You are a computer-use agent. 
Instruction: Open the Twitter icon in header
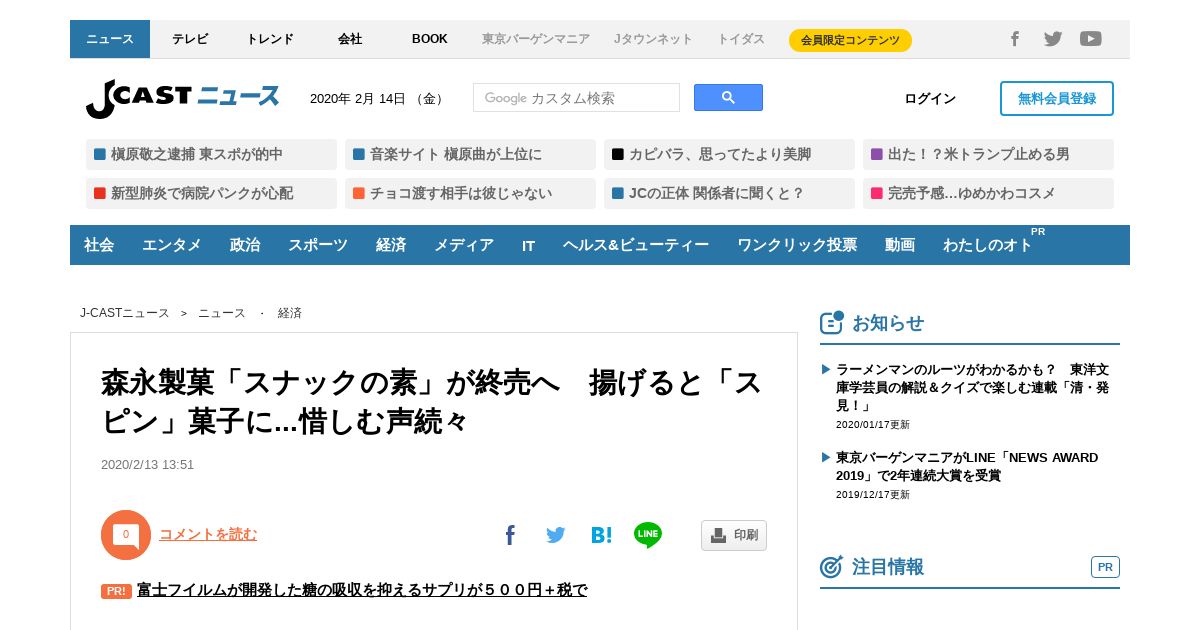1053,39
